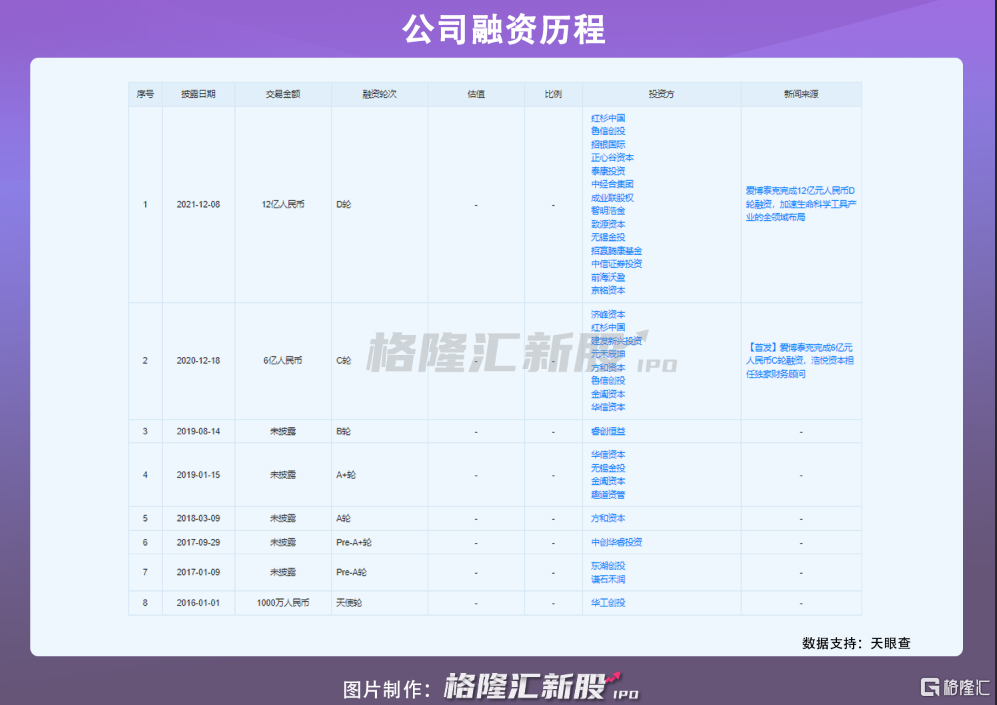Screen dimensions: 997x705
Task: Click the 融资轮次 column header
Action: [379, 94]
